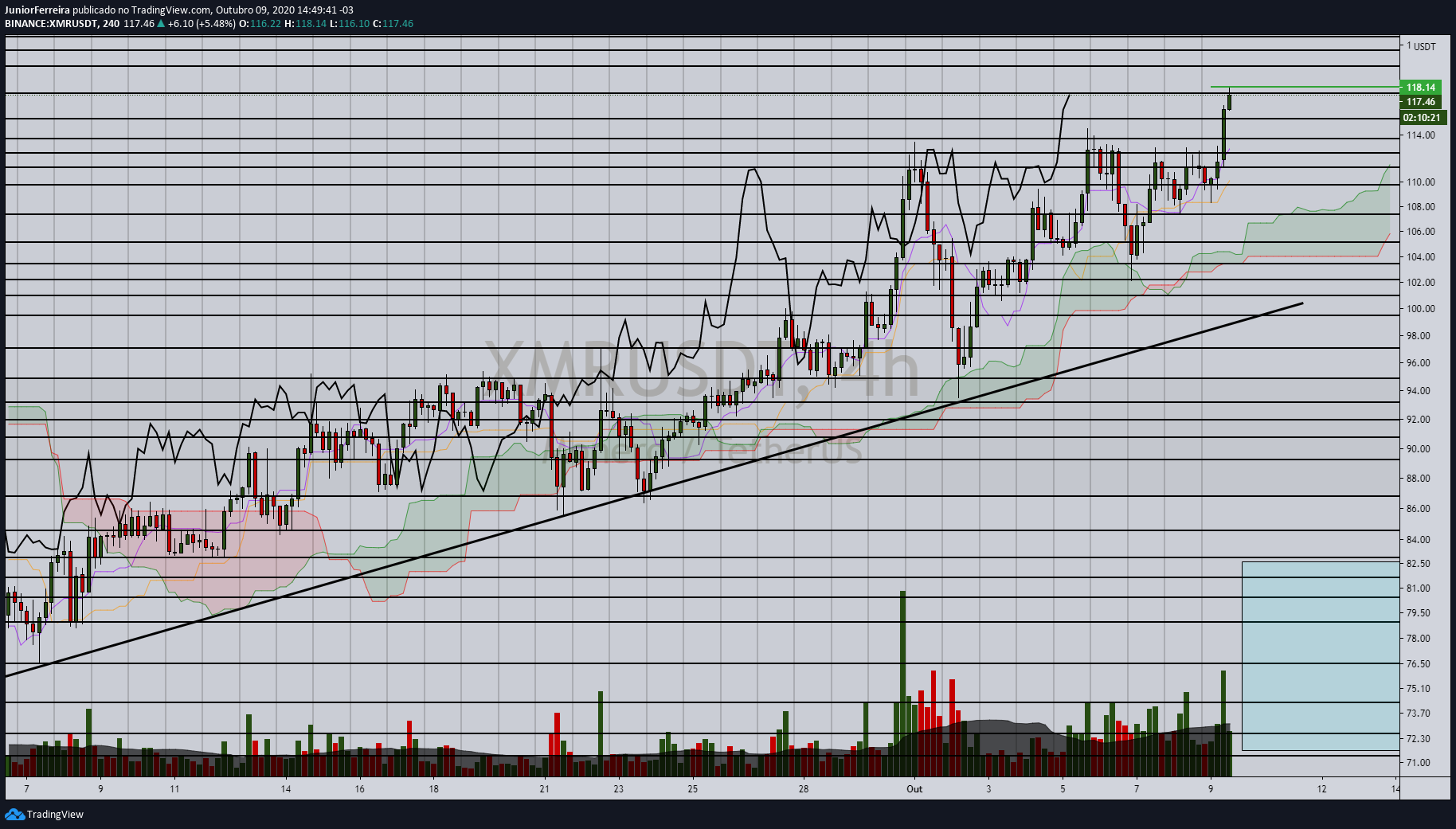
Task: Click the C:117.46 close value
Action: tap(393, 24)
